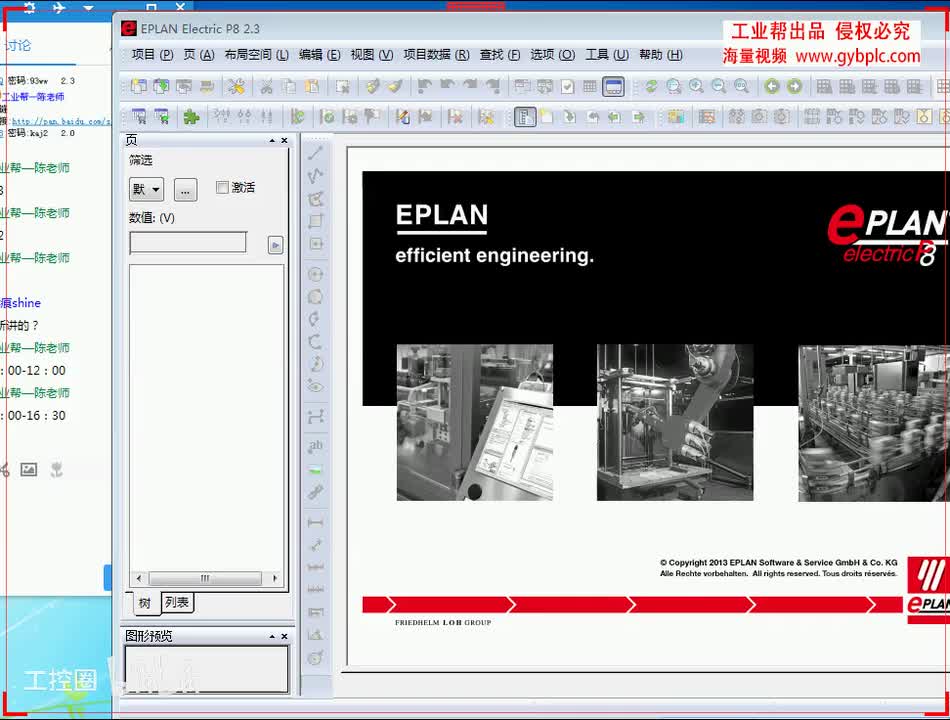Click the 讨论 tab in chat window

click(18, 45)
